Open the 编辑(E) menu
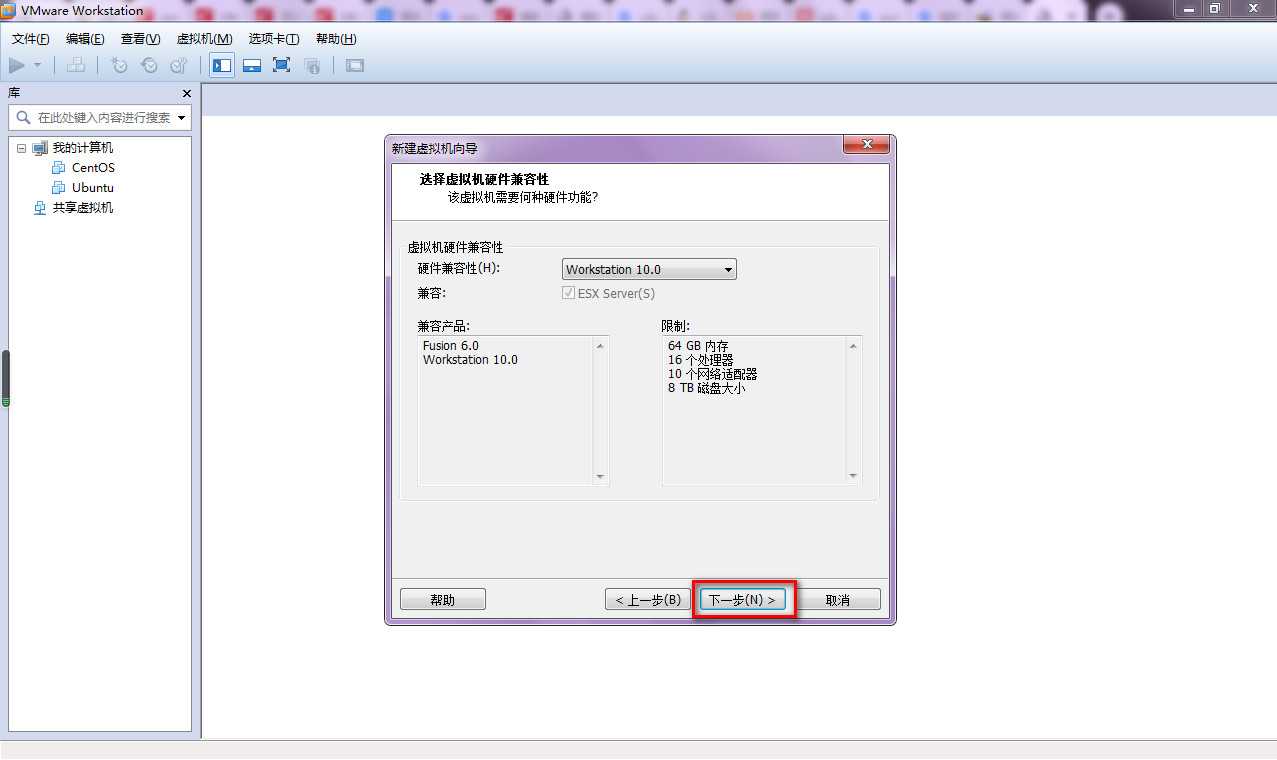Viewport: 1277px width, 760px height. (85, 39)
